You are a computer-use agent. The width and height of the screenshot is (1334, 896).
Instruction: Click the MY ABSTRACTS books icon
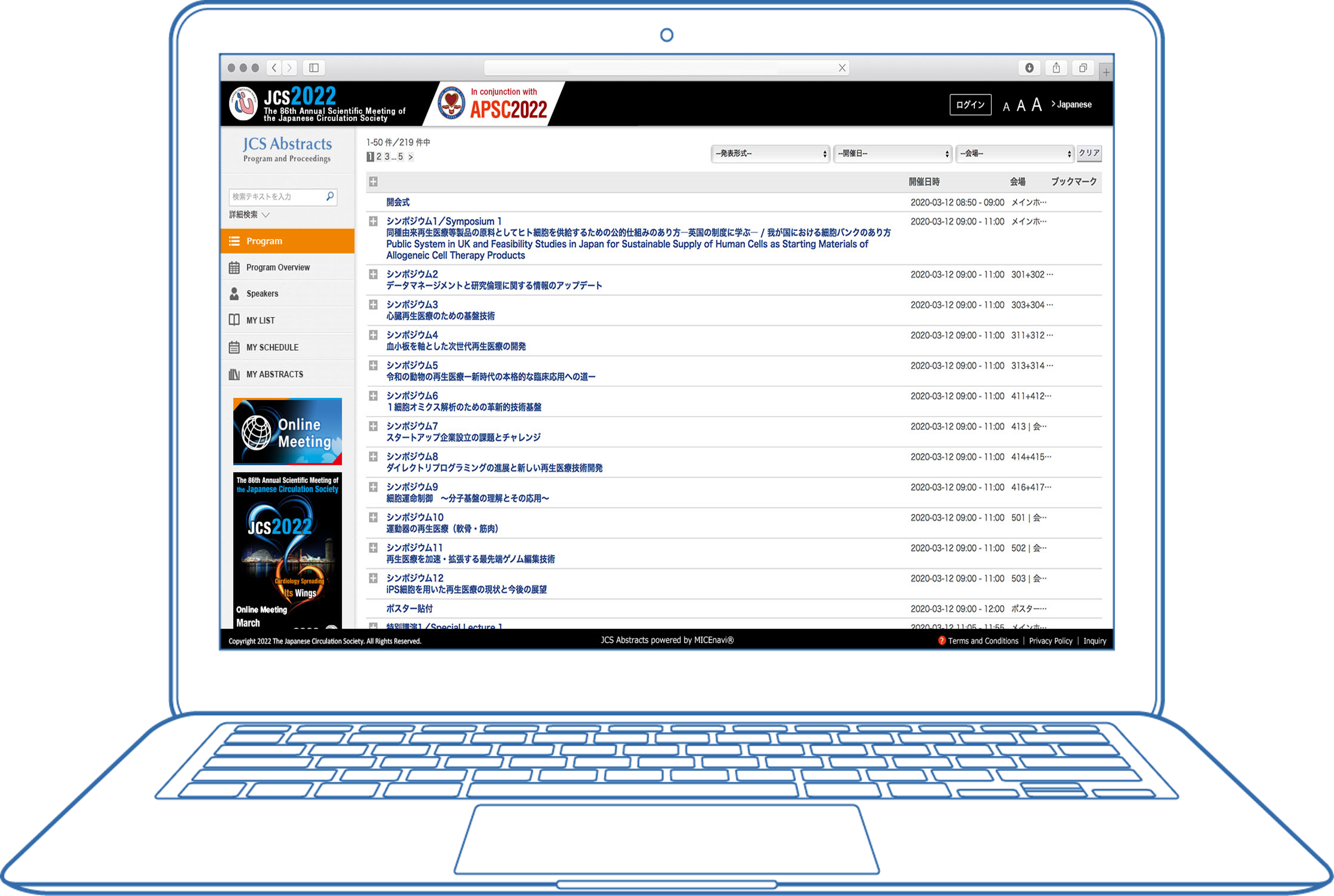235,374
